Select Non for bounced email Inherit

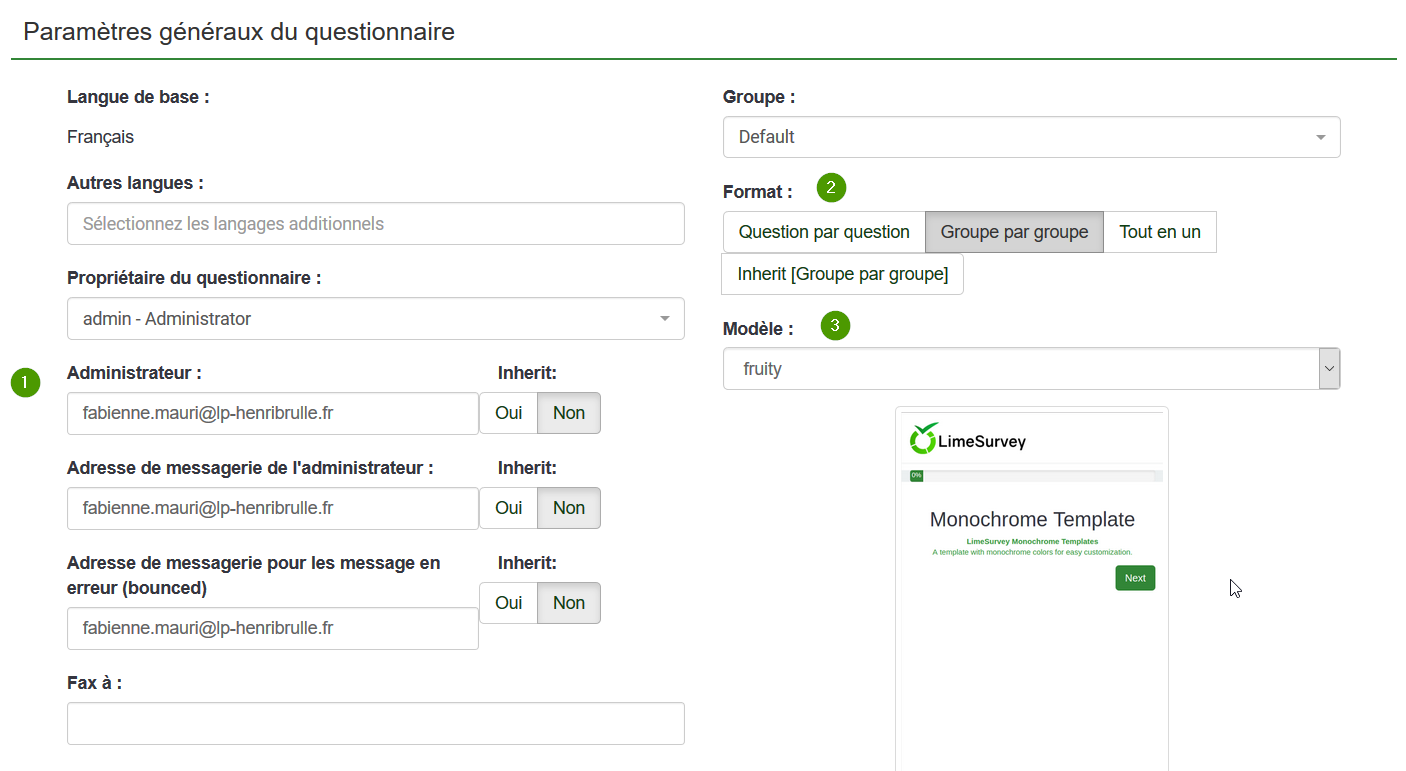(569, 603)
